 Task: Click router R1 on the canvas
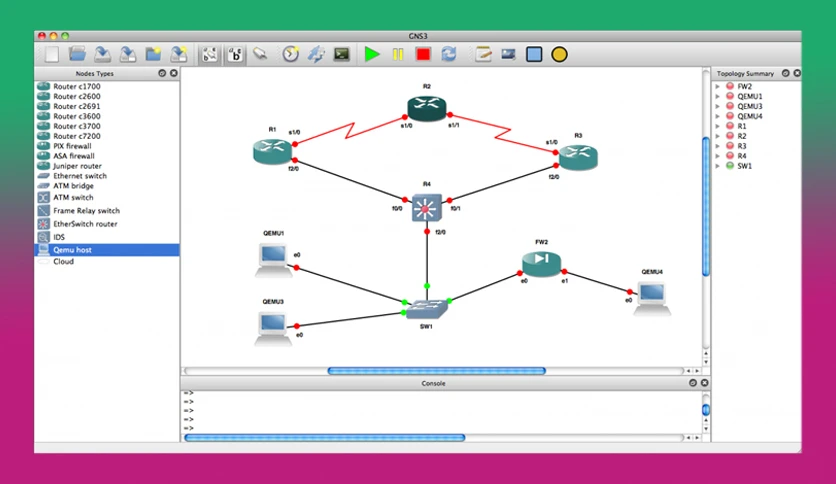[272, 151]
